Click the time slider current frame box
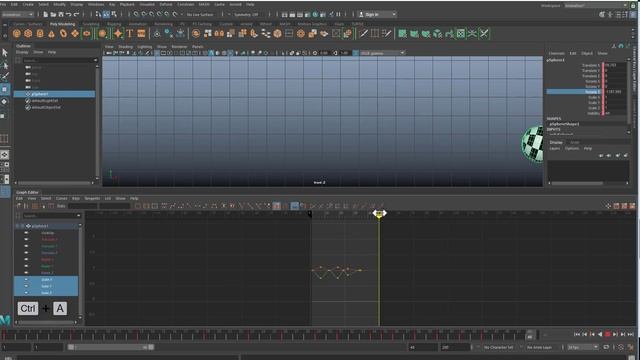 click(530, 336)
